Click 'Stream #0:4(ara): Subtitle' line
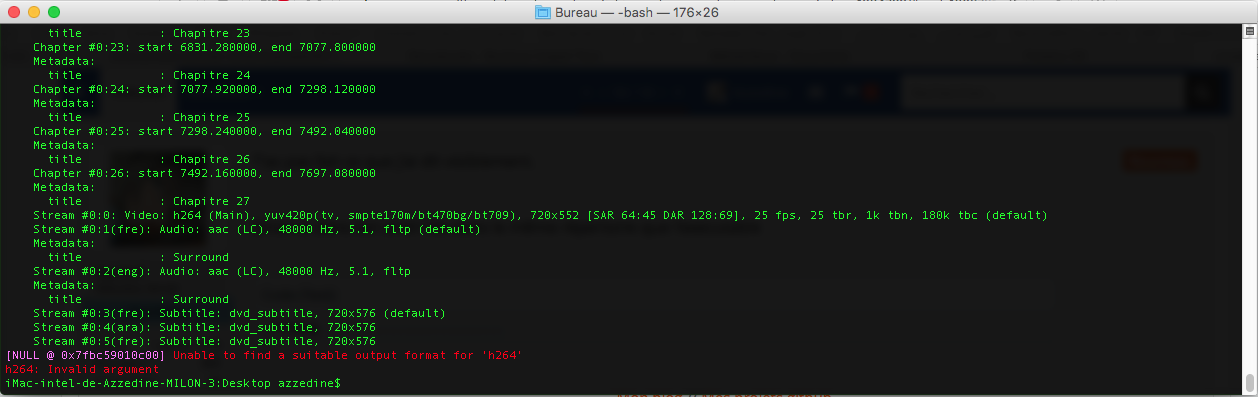This screenshot has width=1258, height=397. pos(204,327)
